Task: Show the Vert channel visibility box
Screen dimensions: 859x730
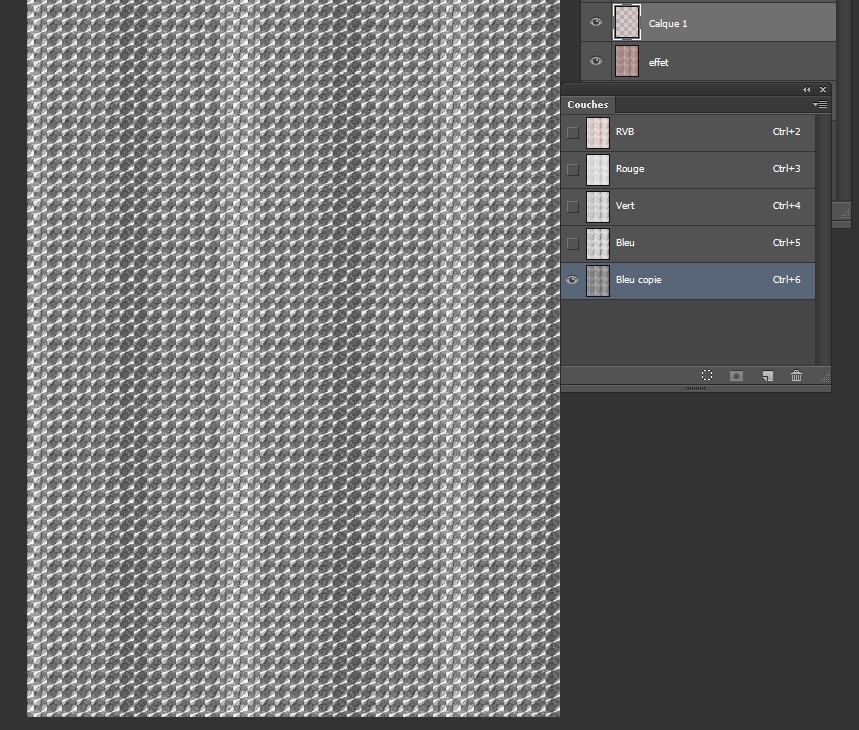Action: tap(572, 206)
